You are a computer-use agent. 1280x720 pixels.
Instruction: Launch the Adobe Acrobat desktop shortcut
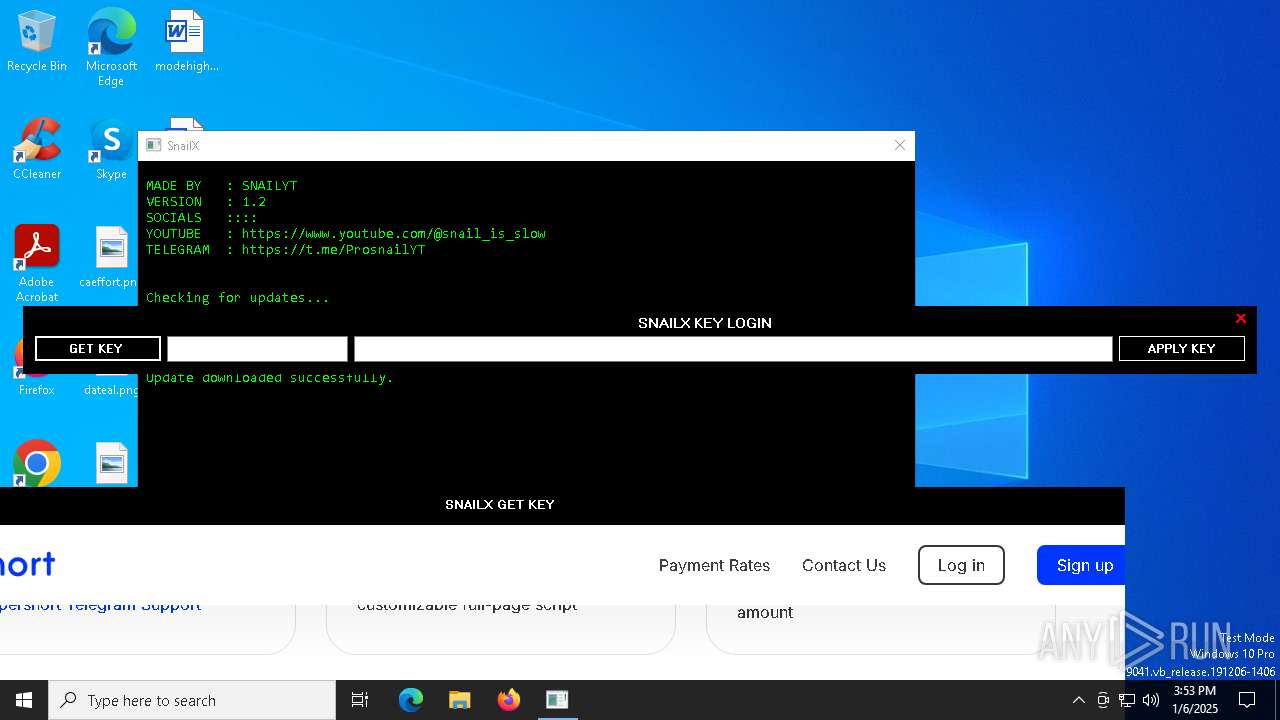coord(37,263)
